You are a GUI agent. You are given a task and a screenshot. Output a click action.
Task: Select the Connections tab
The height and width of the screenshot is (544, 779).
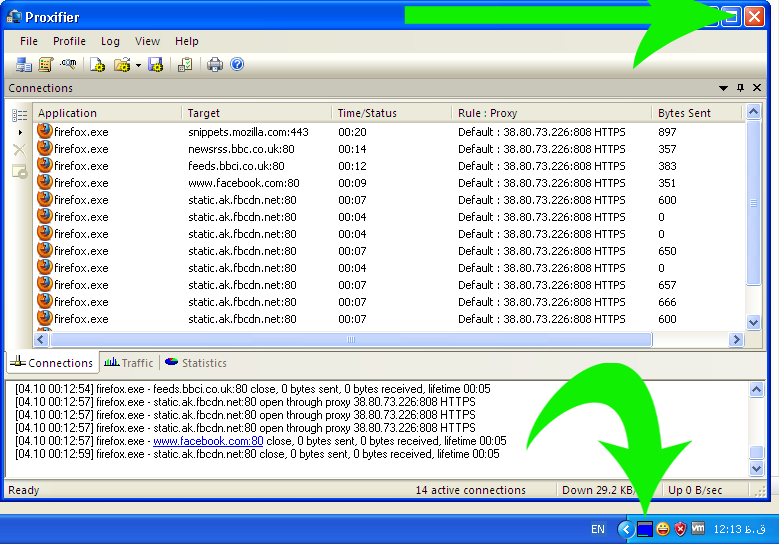pos(52,363)
